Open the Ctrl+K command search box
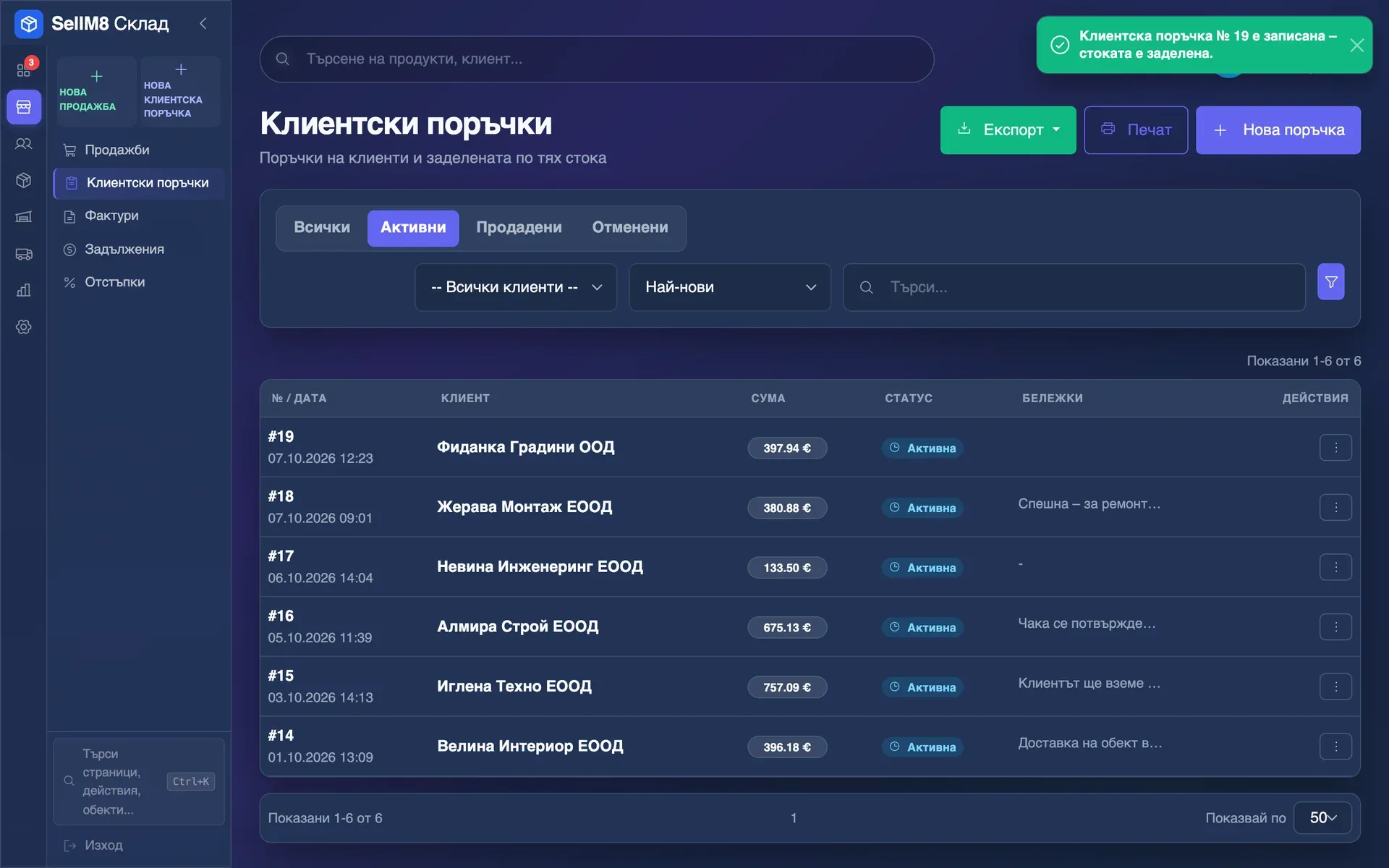The height and width of the screenshot is (868, 1389). pyautogui.click(x=139, y=781)
